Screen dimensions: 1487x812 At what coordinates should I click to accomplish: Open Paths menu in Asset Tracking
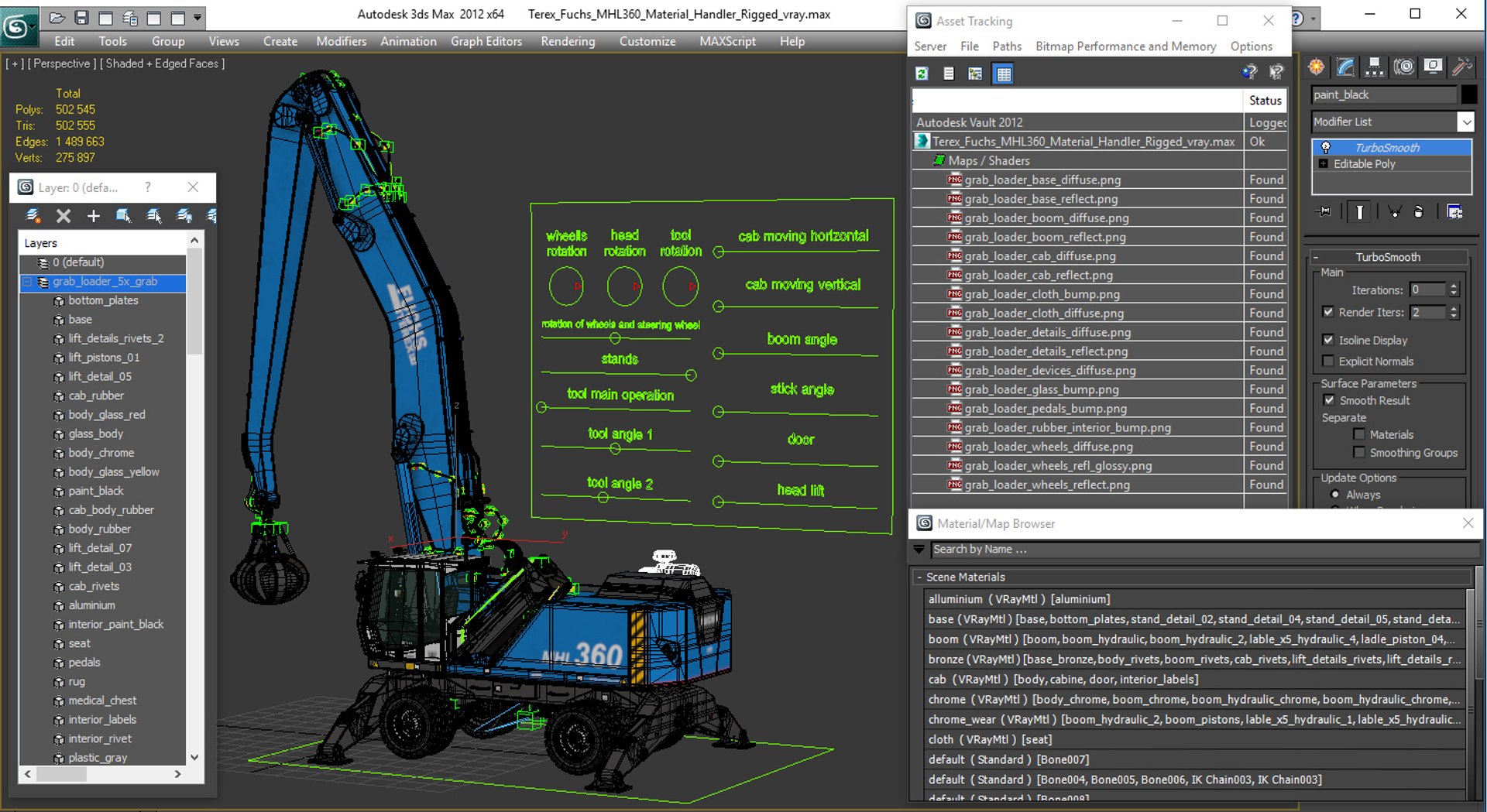[x=1007, y=46]
